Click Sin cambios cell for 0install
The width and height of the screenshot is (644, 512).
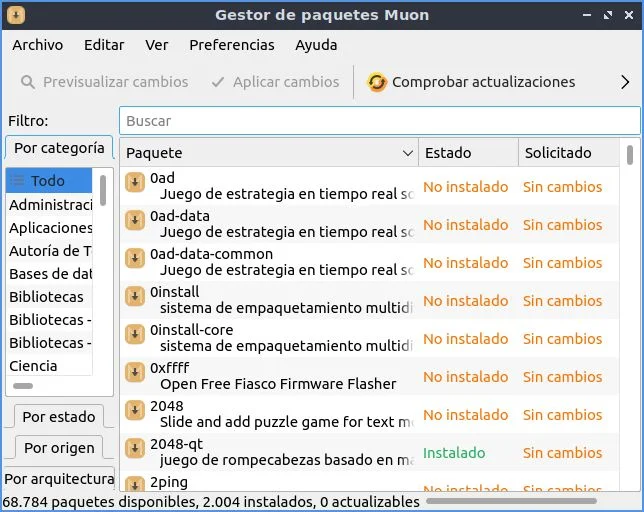[x=562, y=301]
